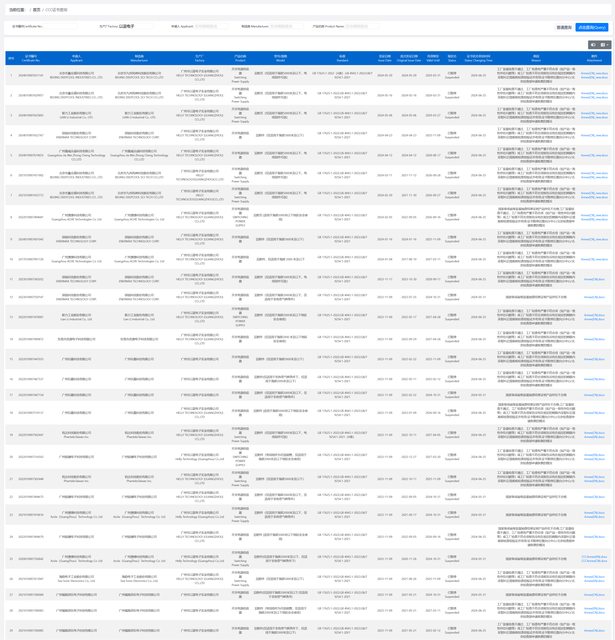Click the 点击查询 Query button

592,27
